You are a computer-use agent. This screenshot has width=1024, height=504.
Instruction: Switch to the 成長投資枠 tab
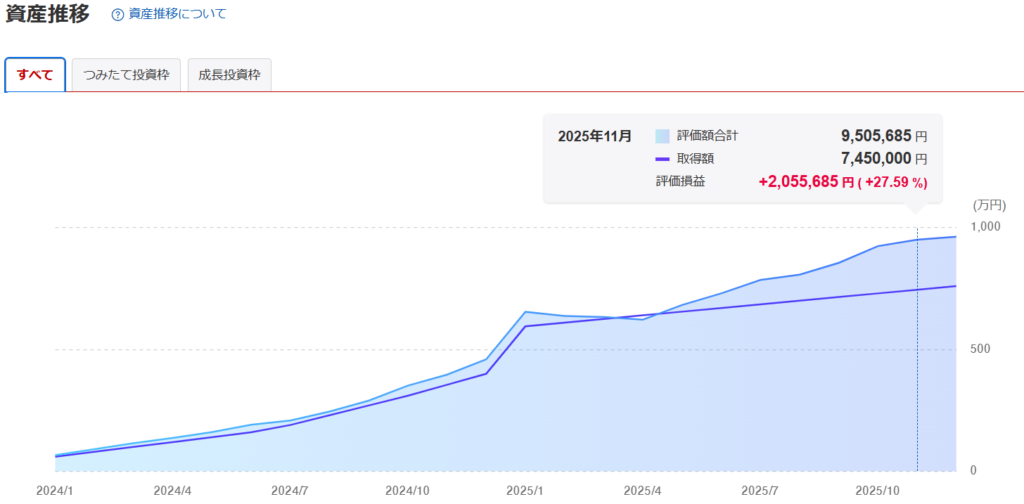(x=229, y=75)
